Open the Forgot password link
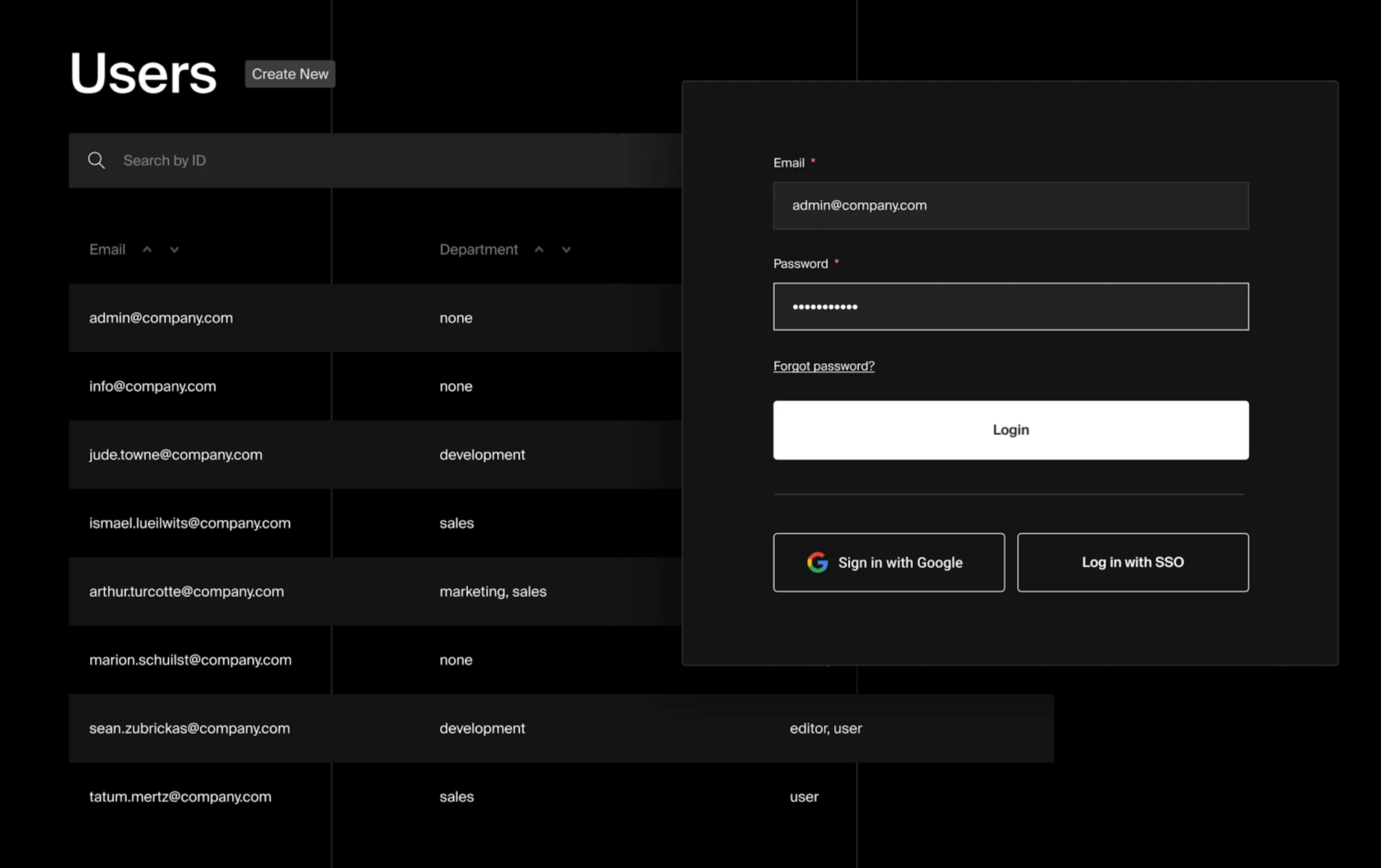The image size is (1381, 868). (824, 366)
